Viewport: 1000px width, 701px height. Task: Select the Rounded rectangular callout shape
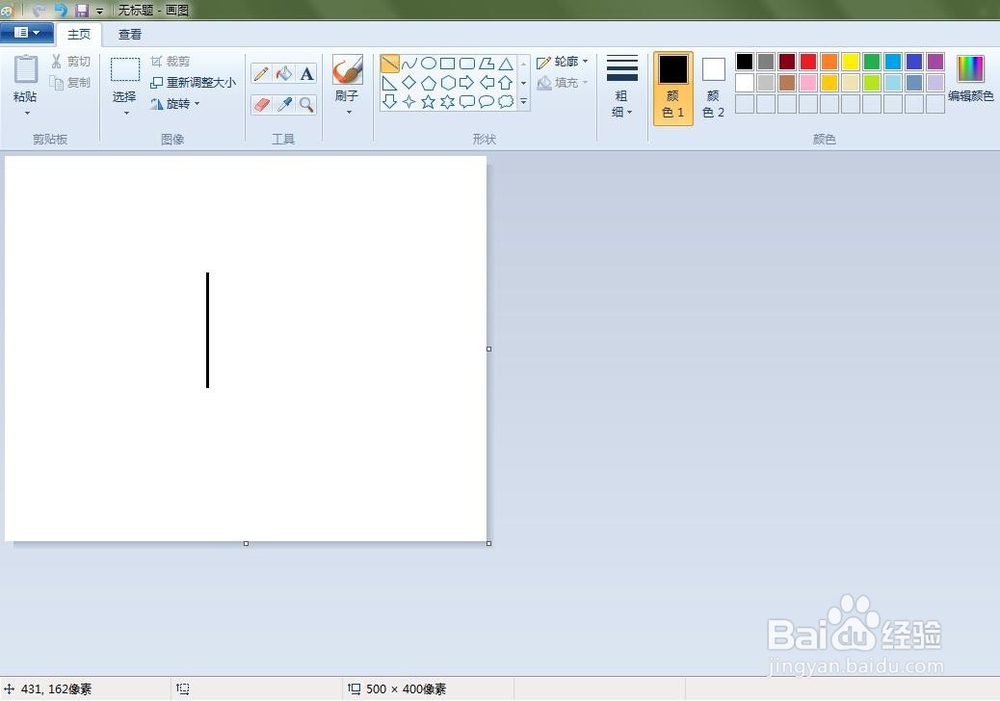pyautogui.click(x=467, y=101)
